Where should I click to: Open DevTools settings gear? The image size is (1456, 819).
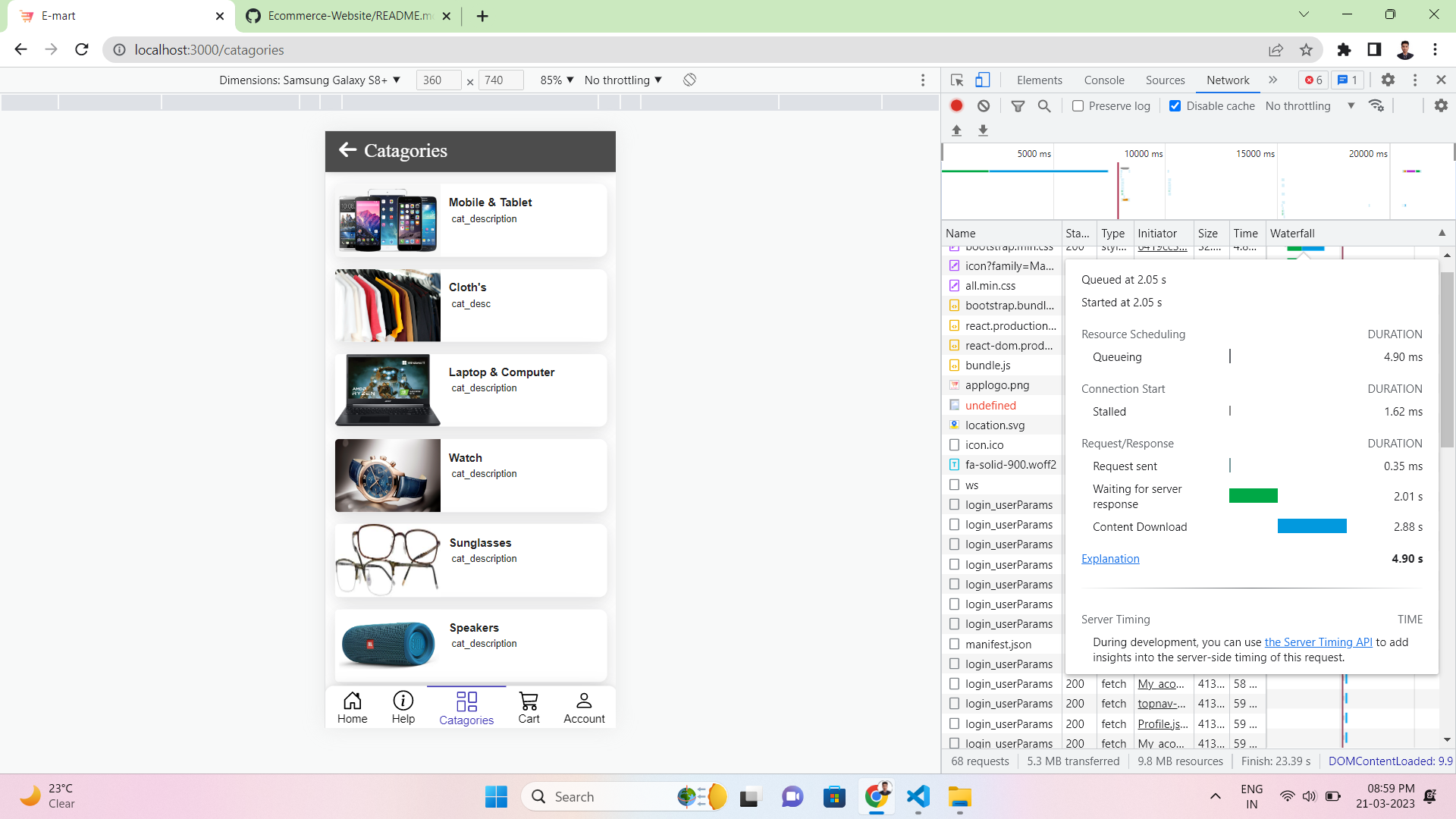(x=1388, y=80)
